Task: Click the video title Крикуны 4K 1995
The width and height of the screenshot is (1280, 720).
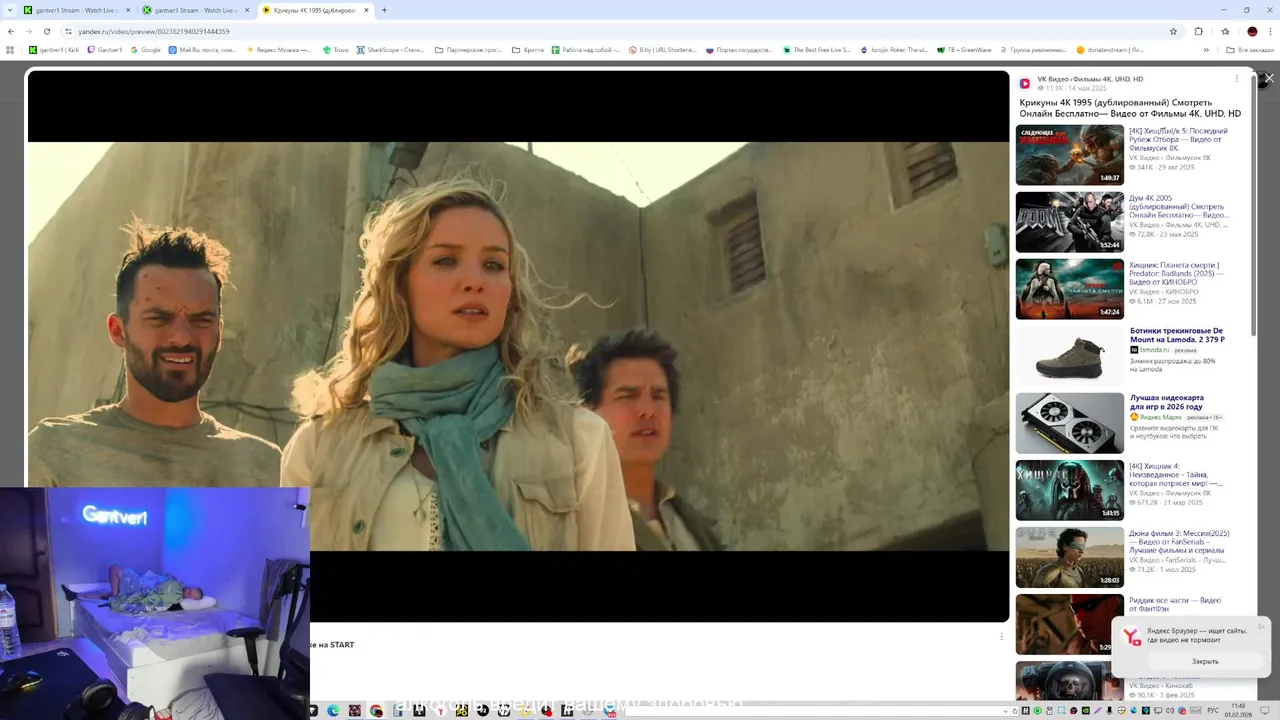Action: (1130, 108)
